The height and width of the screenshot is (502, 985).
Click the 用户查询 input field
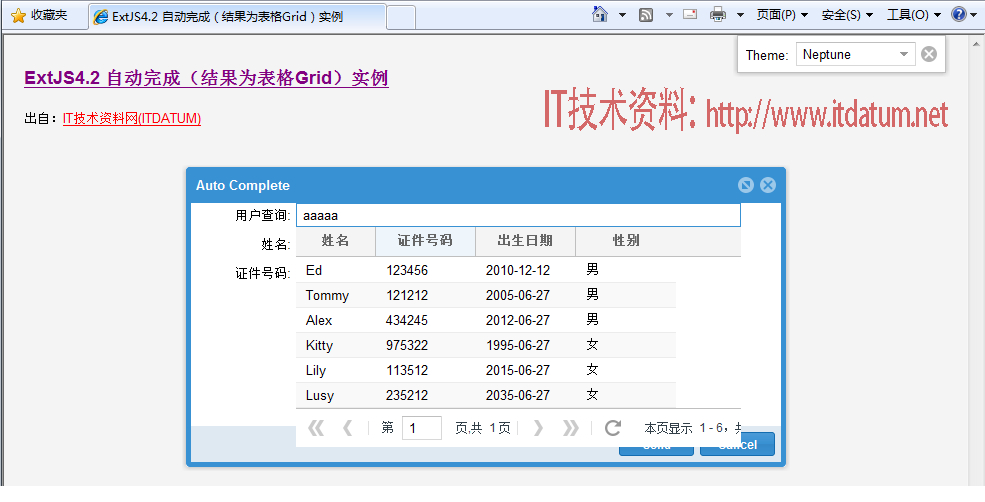518,215
